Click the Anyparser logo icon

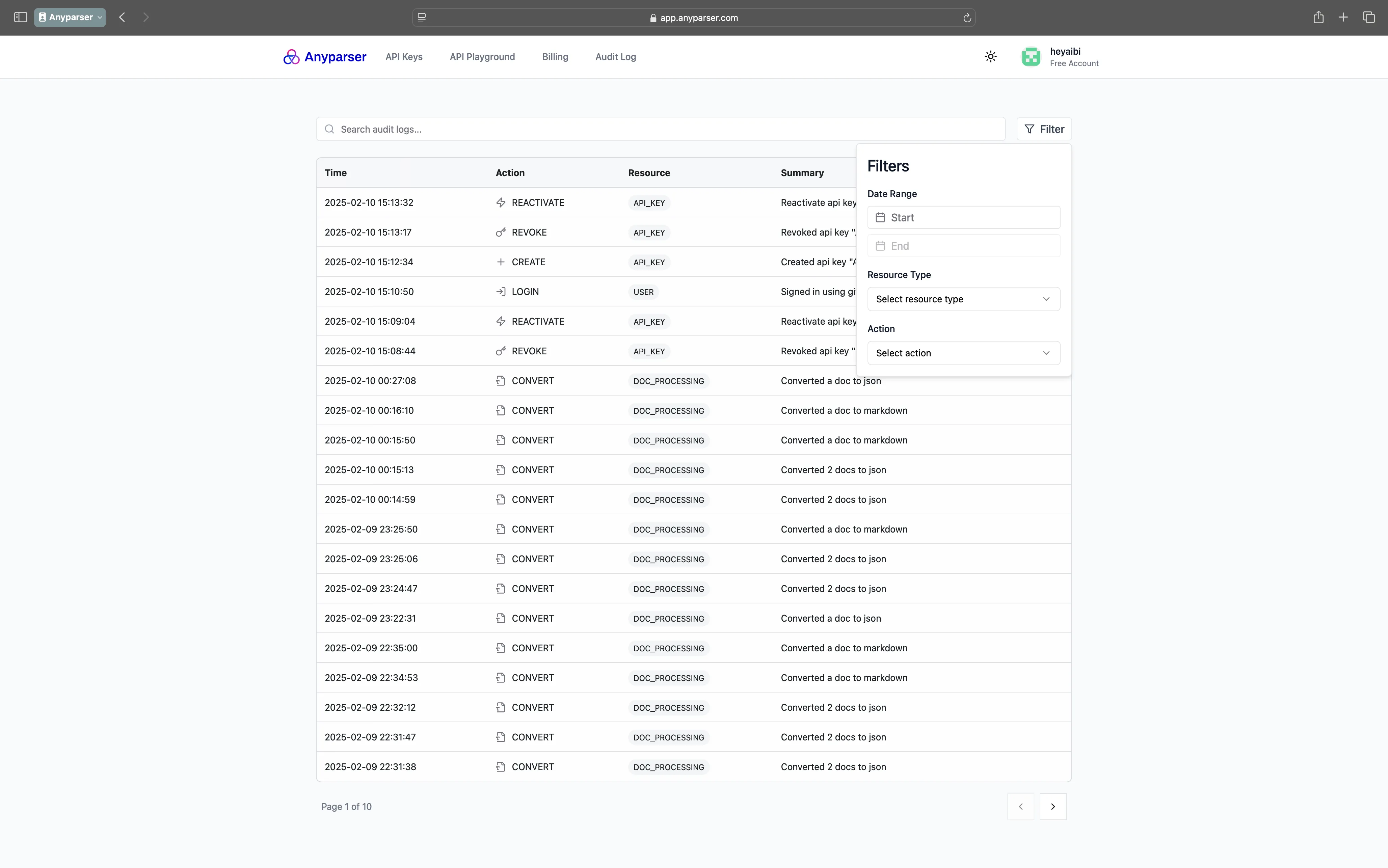point(292,57)
